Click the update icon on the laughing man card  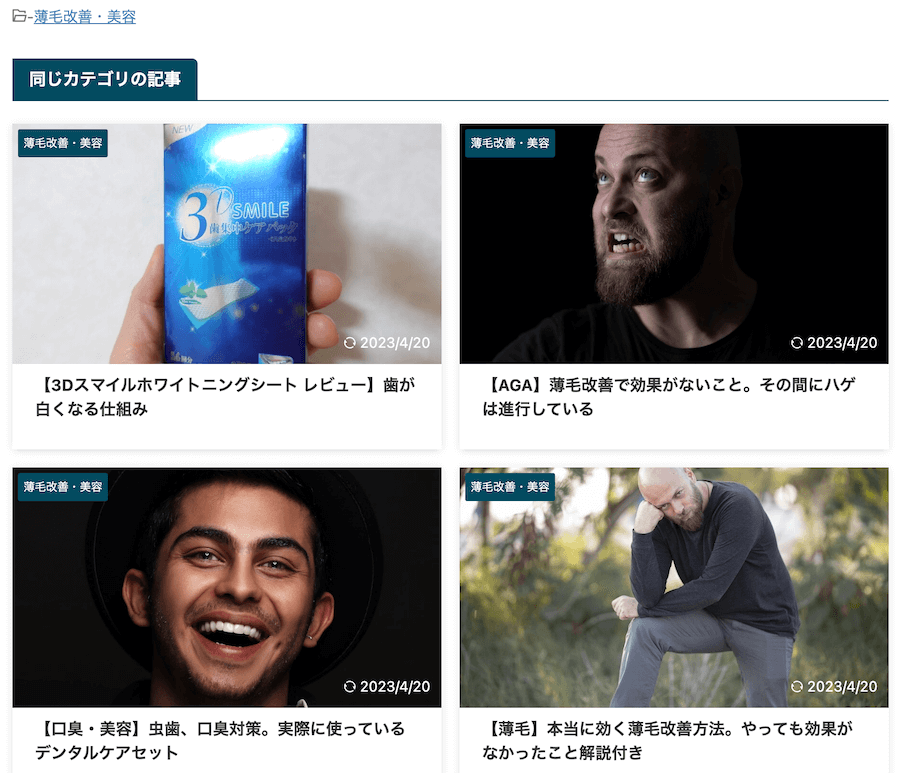click(x=350, y=686)
